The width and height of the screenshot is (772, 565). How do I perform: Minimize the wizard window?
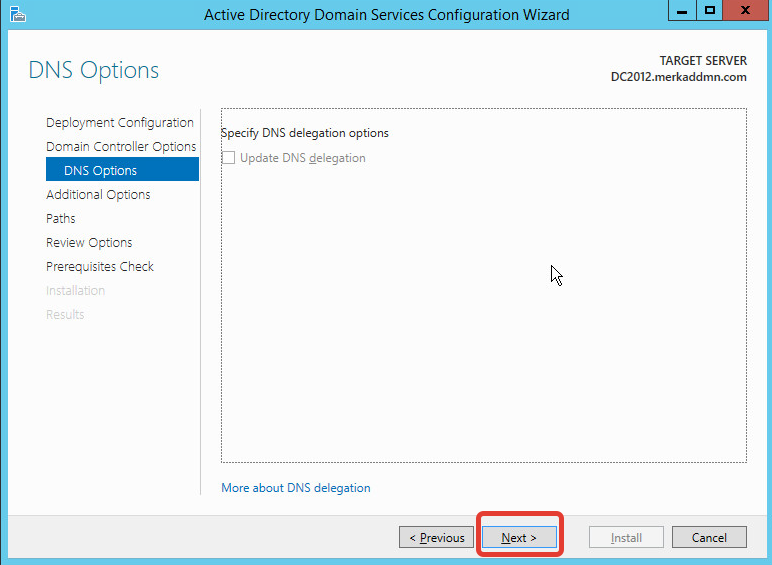[x=682, y=10]
